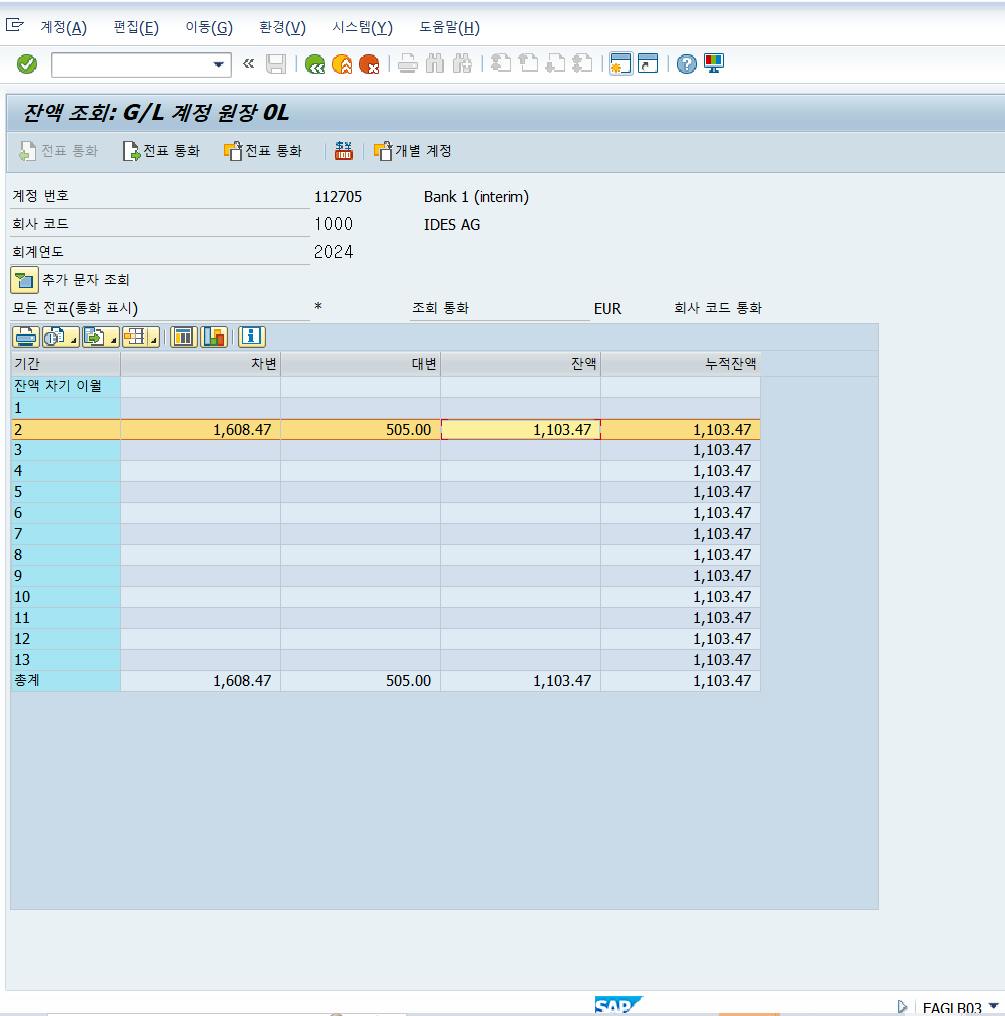
Task: Open the 환경(V) menu
Action: tap(283, 27)
